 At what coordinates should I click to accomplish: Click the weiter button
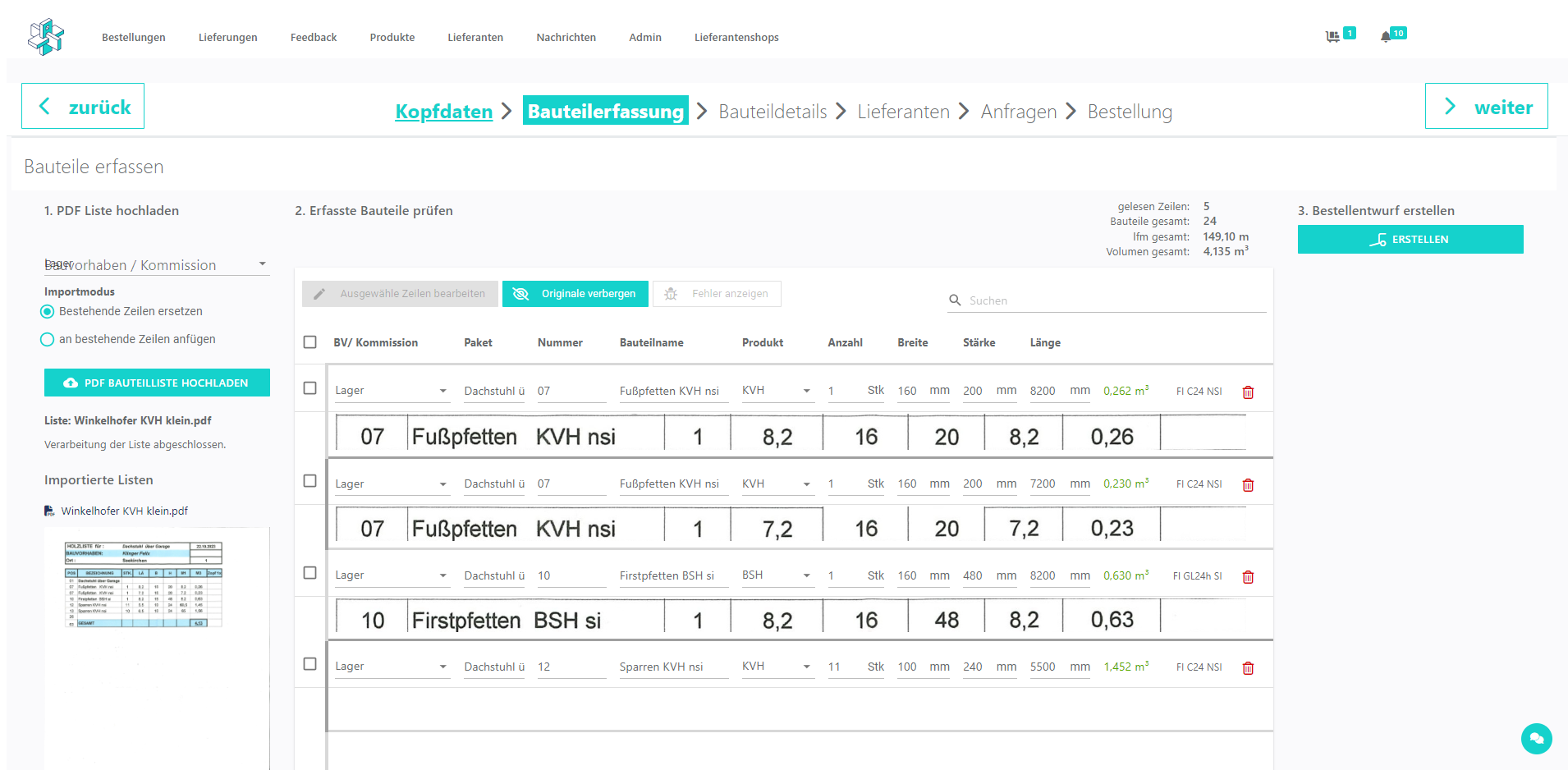(x=1487, y=106)
